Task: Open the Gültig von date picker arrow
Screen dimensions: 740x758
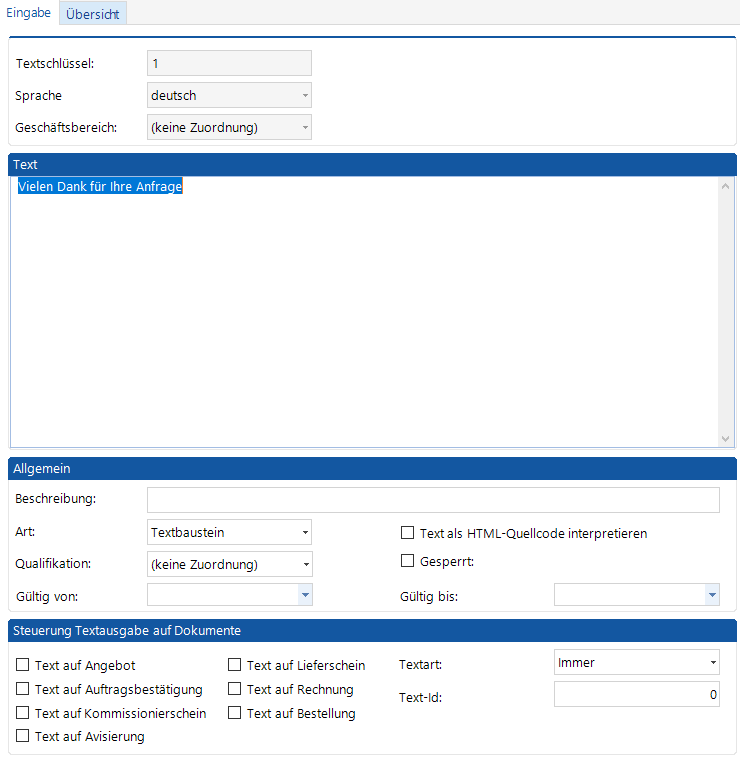Action: [x=305, y=595]
